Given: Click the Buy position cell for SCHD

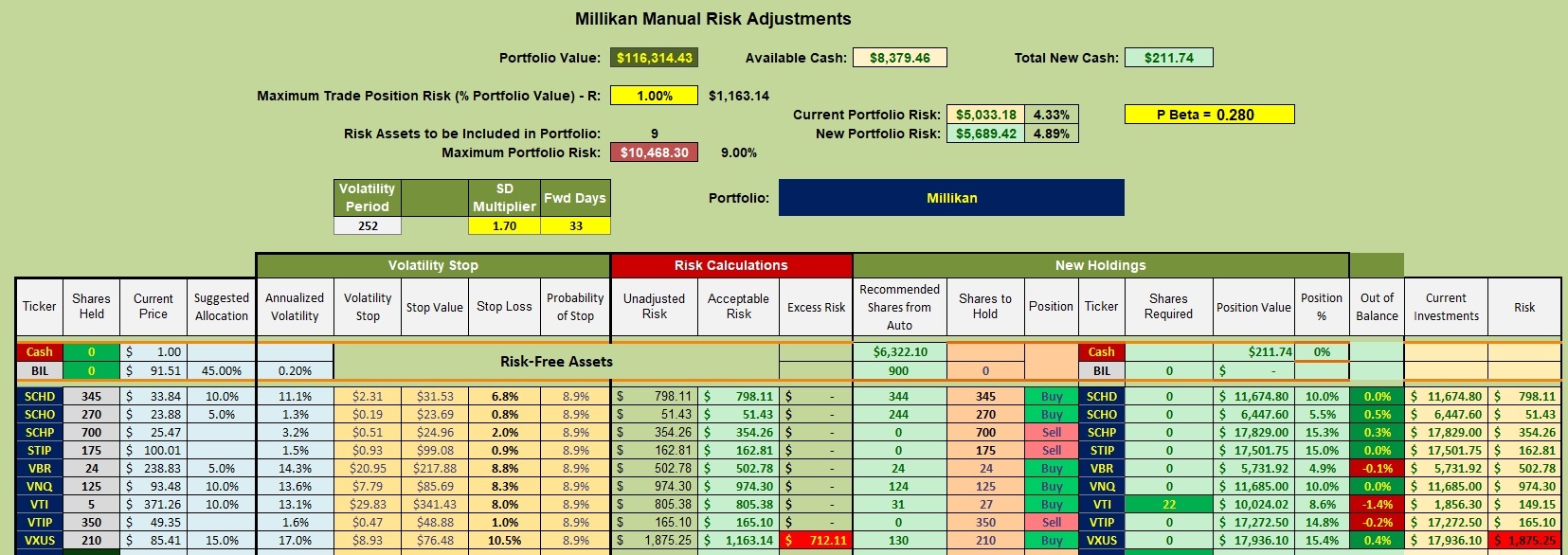Looking at the screenshot, I should (1052, 397).
